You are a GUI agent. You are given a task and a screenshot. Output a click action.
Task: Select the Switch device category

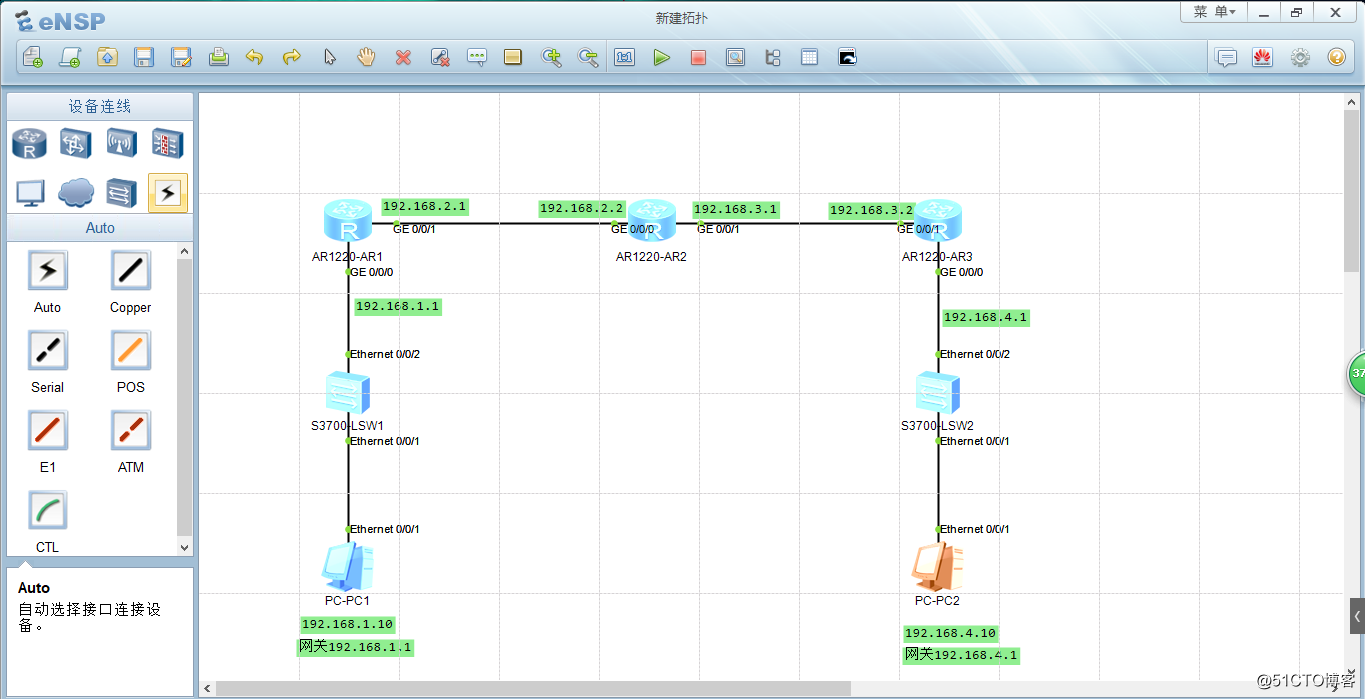pos(75,144)
